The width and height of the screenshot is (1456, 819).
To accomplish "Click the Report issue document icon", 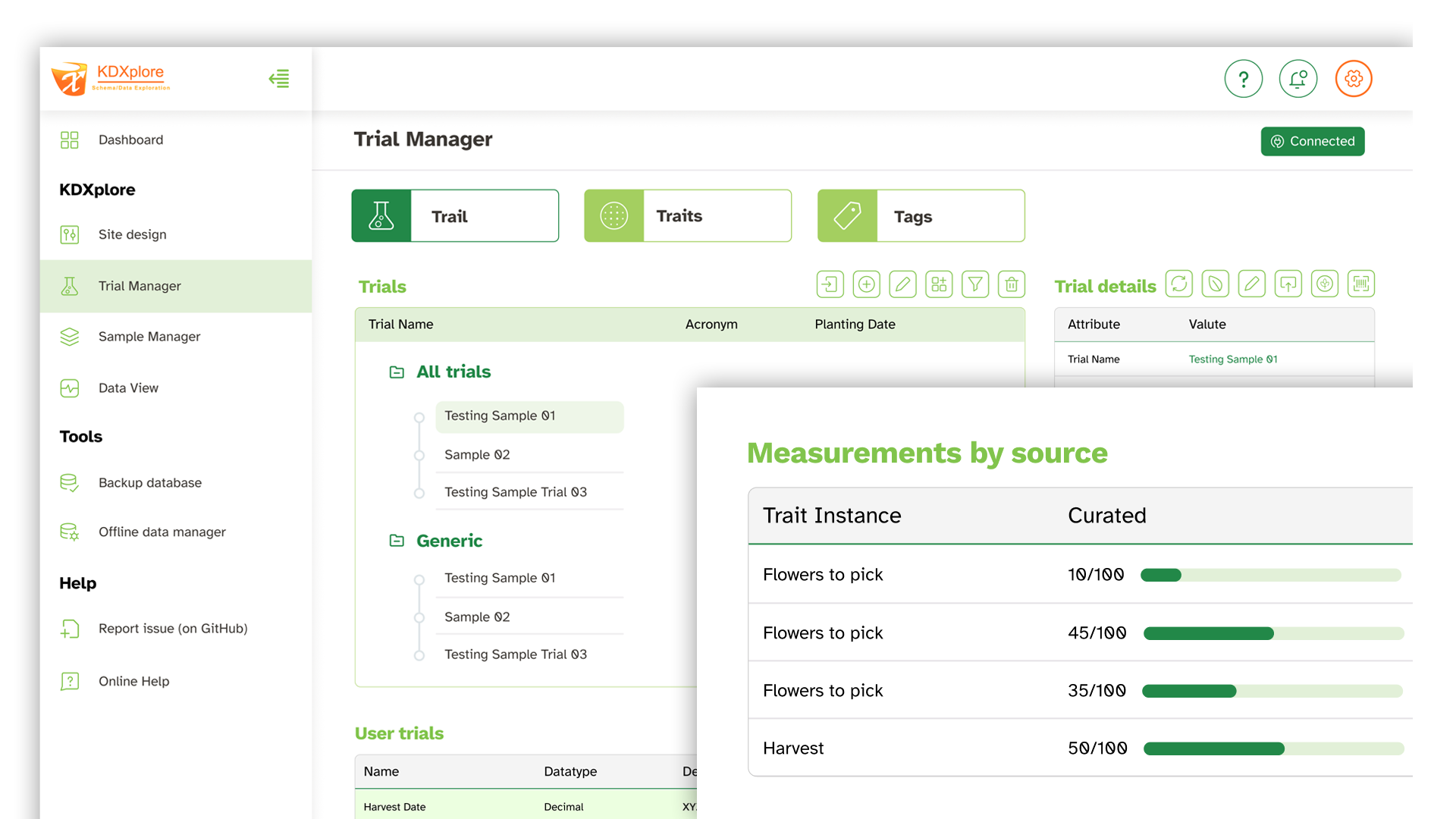I will pos(70,629).
